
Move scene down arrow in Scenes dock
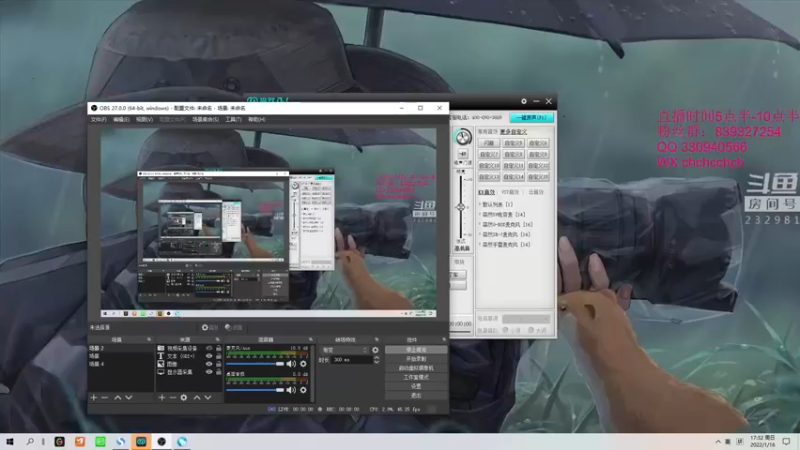(129, 397)
